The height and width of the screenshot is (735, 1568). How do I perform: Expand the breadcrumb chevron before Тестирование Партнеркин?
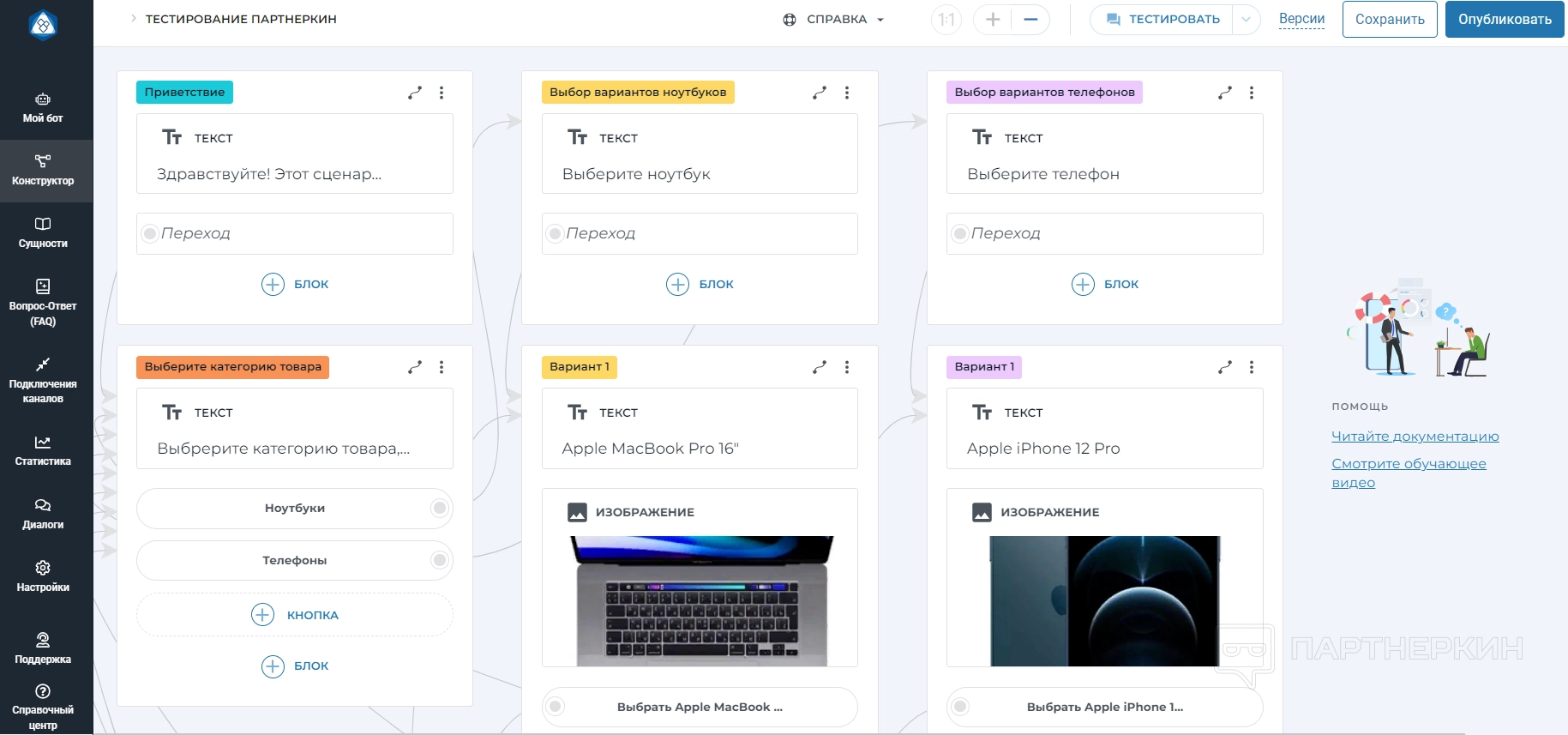(133, 18)
